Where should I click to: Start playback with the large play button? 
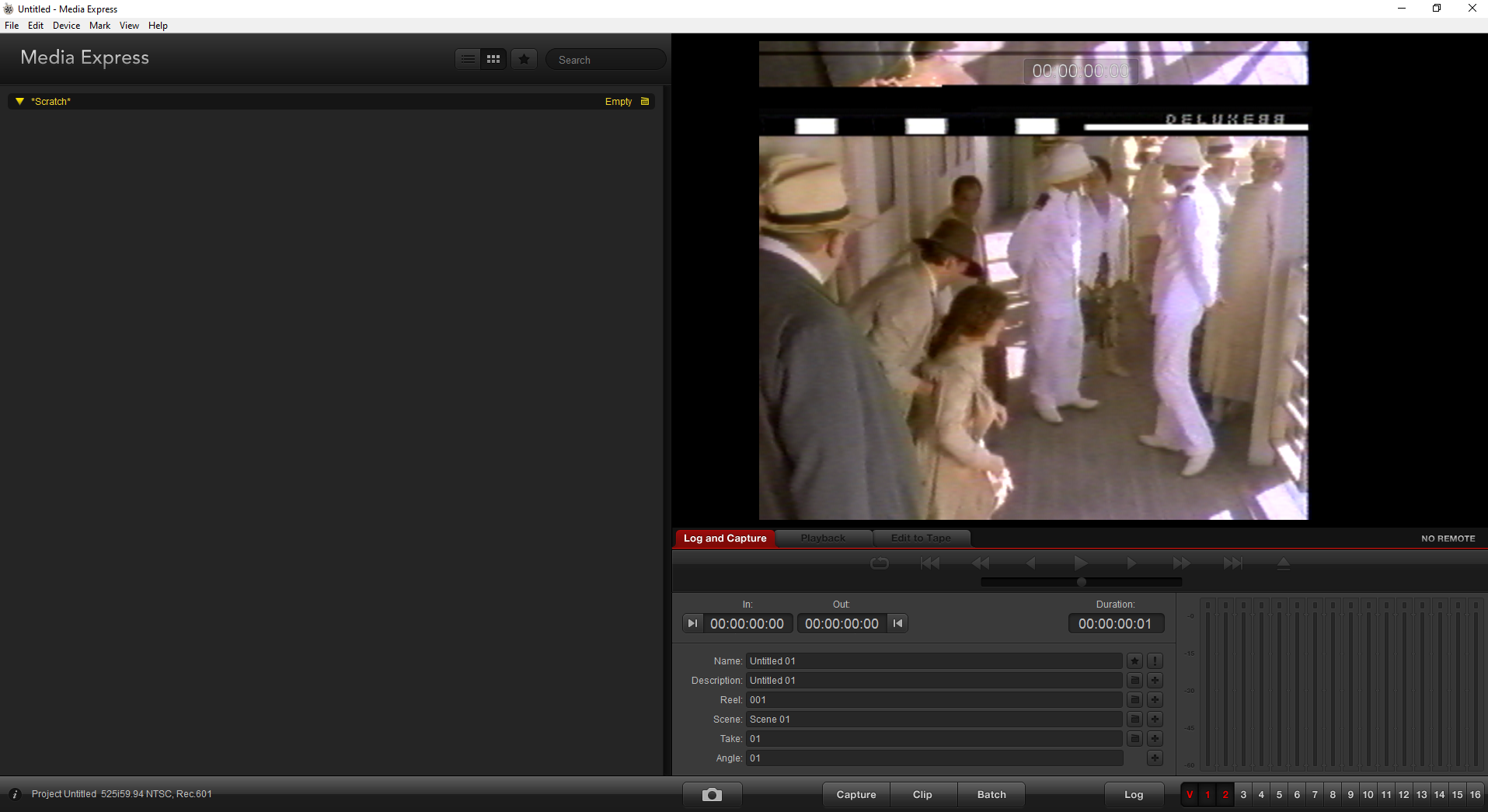[1081, 563]
